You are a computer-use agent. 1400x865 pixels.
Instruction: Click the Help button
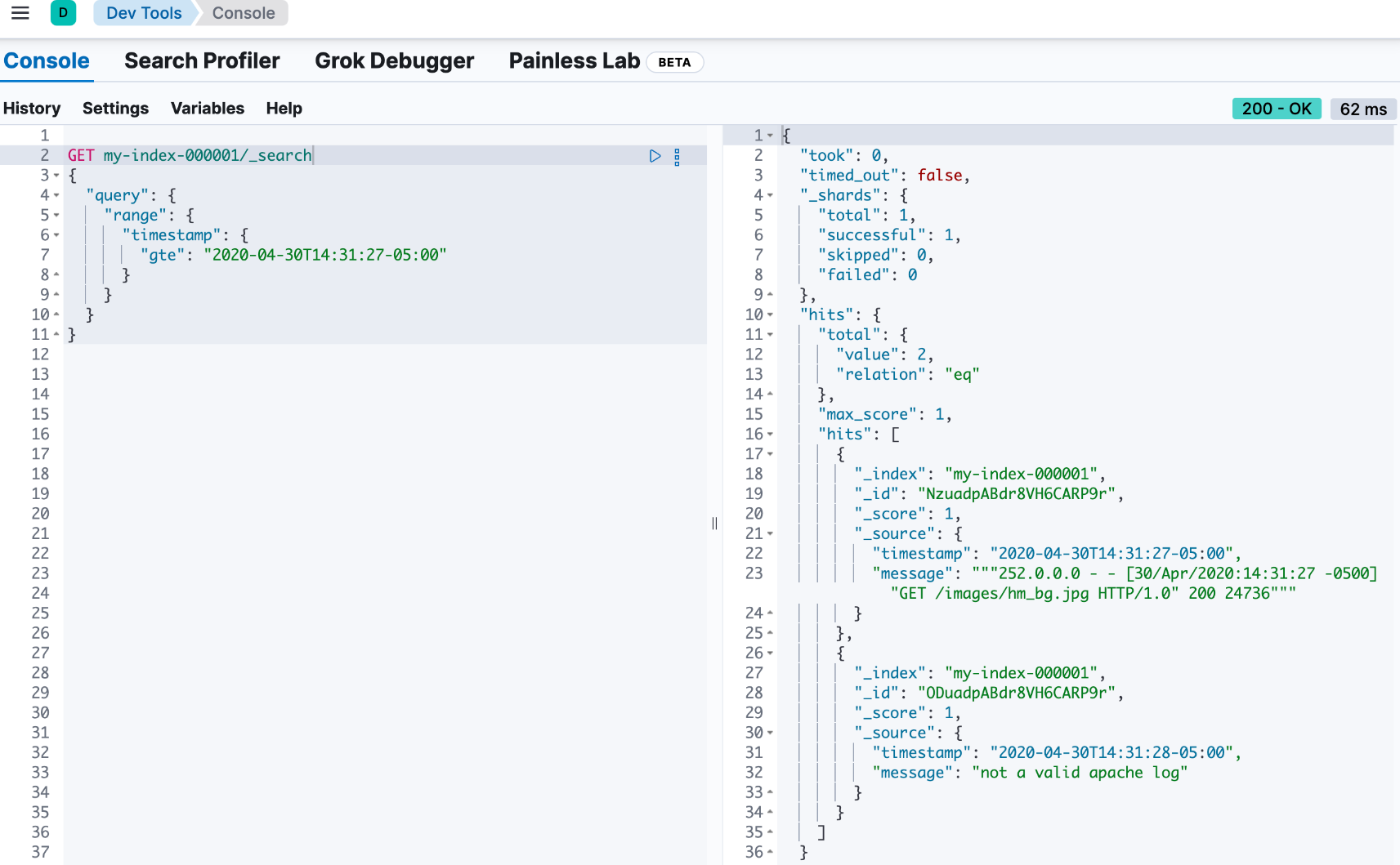tap(284, 109)
